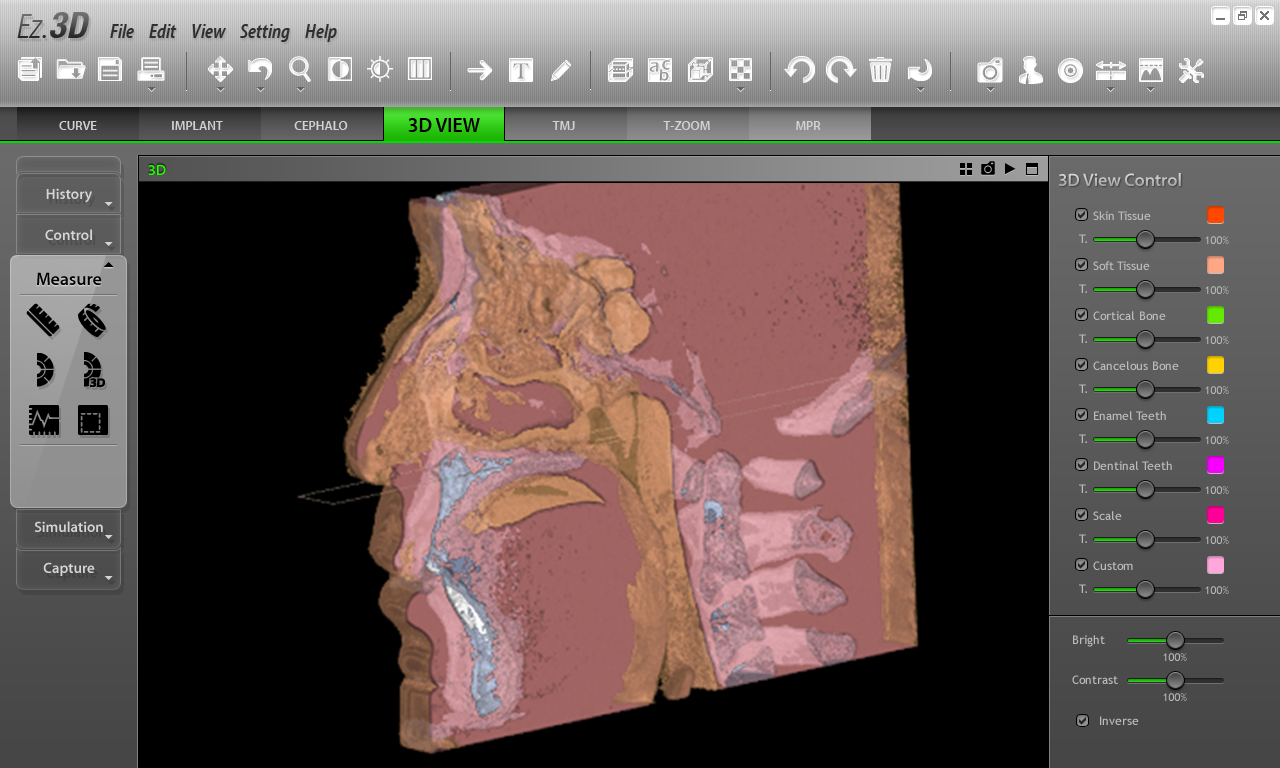This screenshot has width=1280, height=768.
Task: Open the wrench and screwdriver settings icon
Action: tap(1191, 70)
